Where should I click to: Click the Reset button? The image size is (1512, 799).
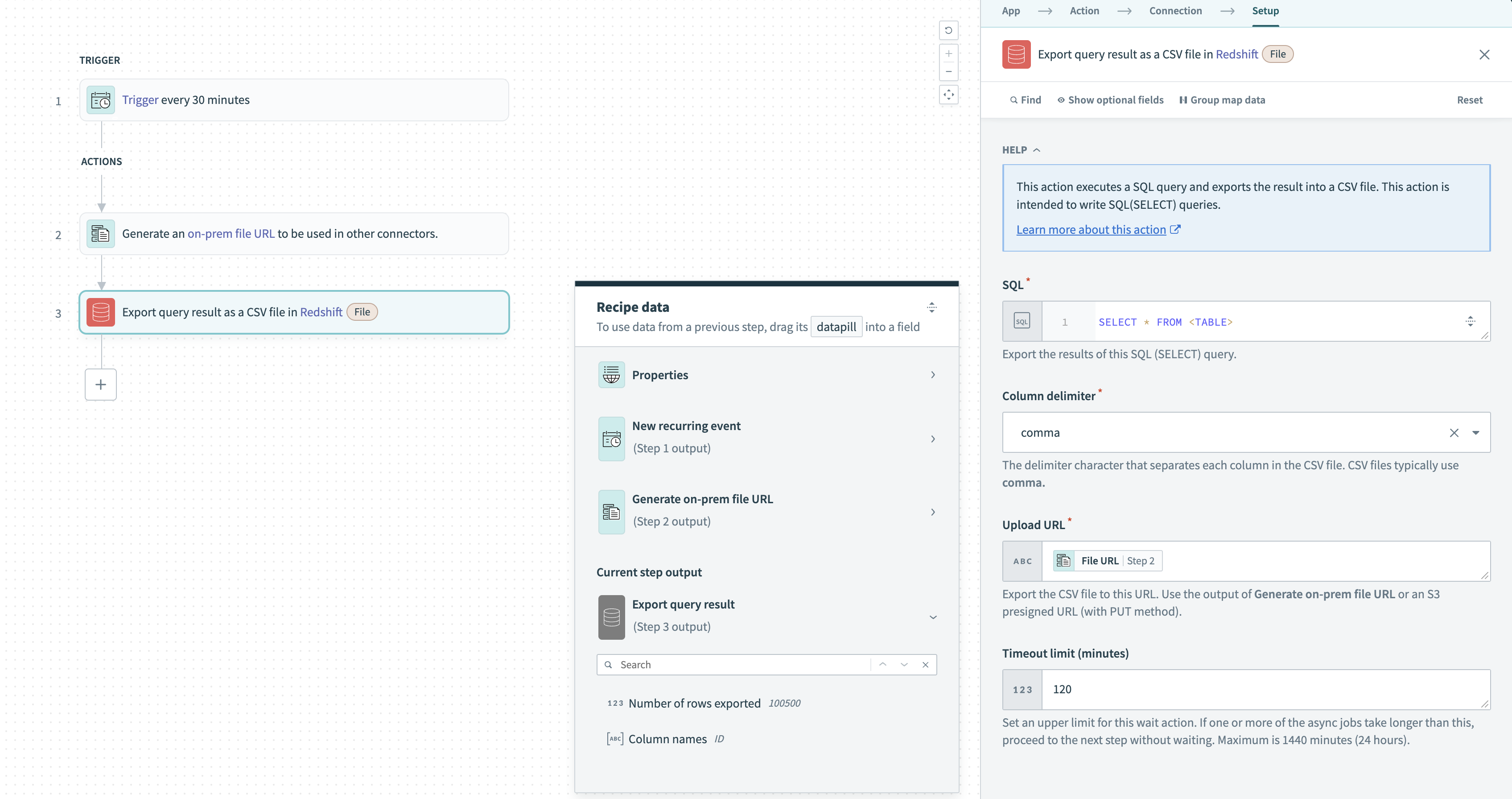point(1469,99)
